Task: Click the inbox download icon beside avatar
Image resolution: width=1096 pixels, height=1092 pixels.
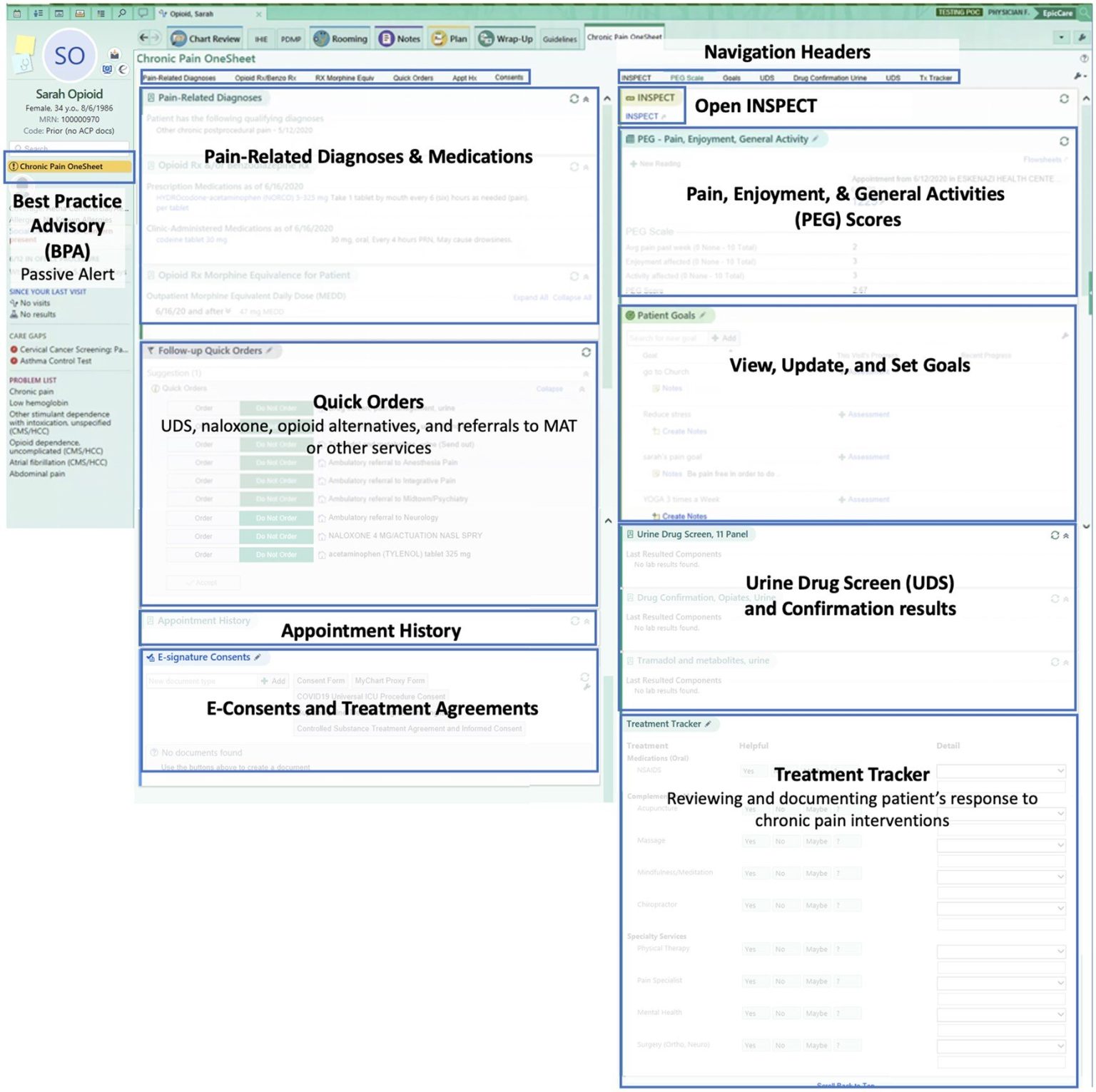Action: click(114, 53)
